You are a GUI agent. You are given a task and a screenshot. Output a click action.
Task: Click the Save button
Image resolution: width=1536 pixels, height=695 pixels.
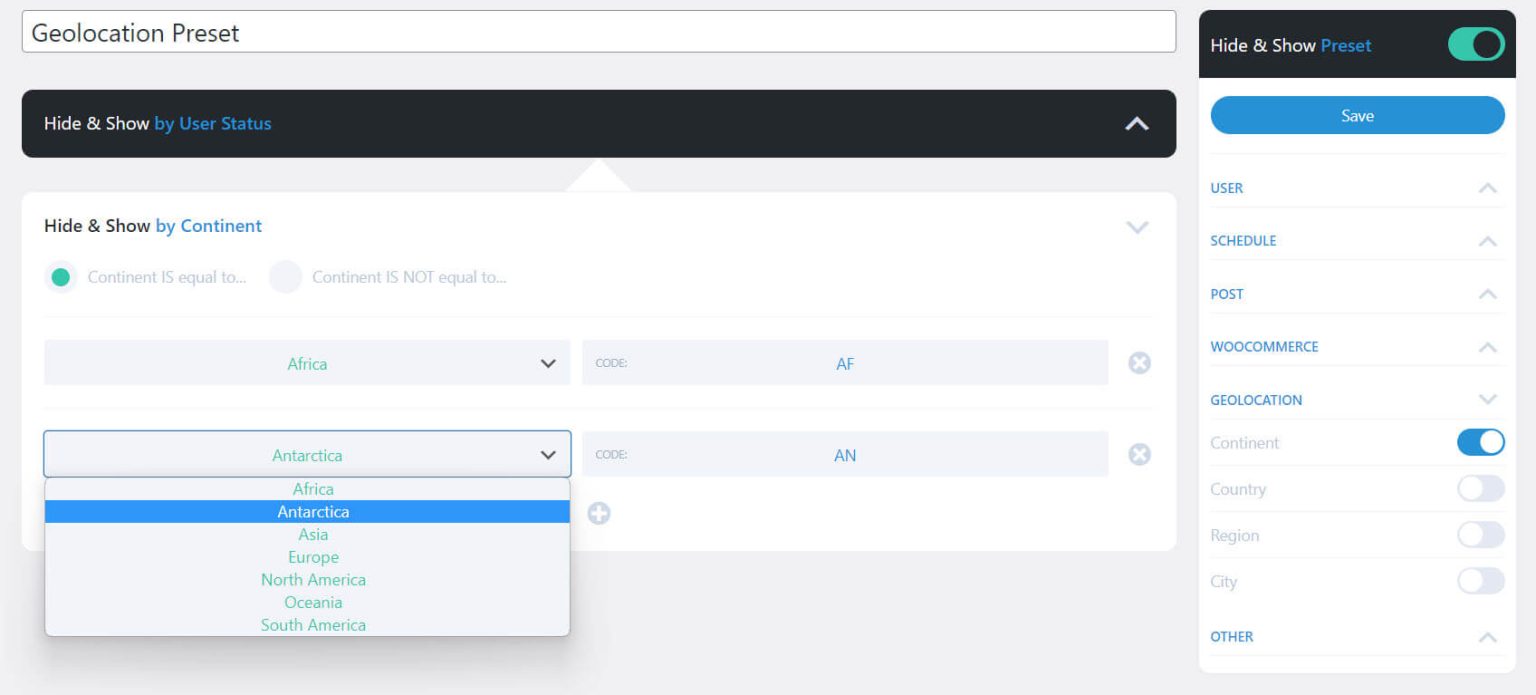(1356, 115)
